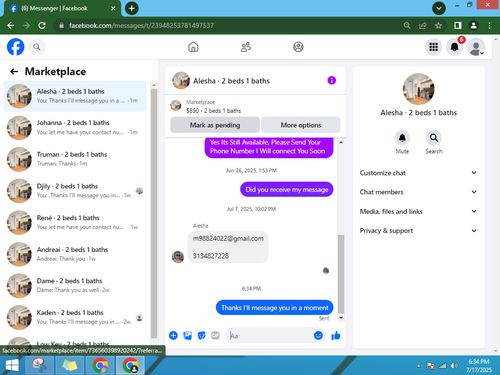Image resolution: width=500 pixels, height=375 pixels.
Task: Open a new browser tab plus
Action: [x=132, y=8]
